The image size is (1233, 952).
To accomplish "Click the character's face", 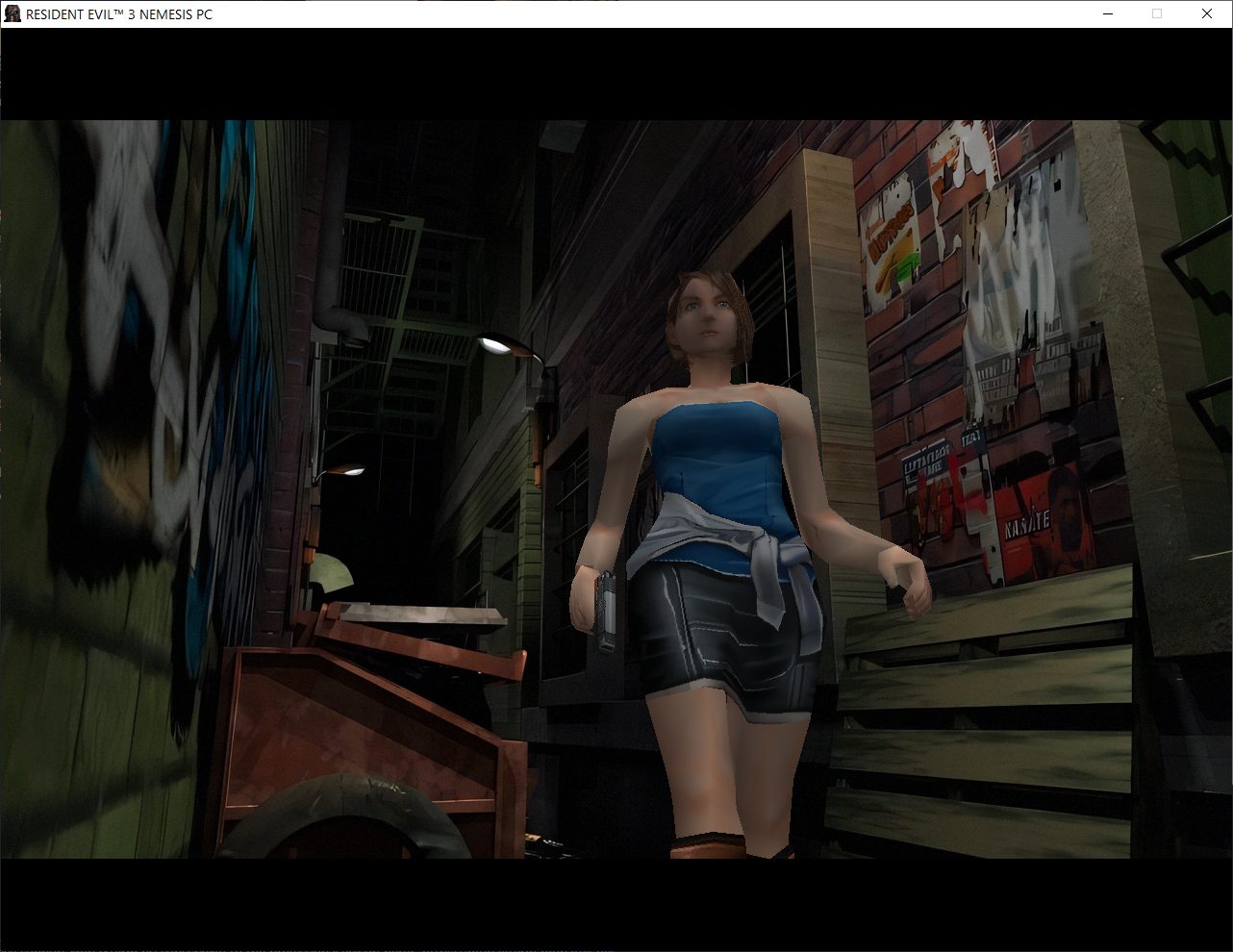I will pyautogui.click(x=702, y=320).
